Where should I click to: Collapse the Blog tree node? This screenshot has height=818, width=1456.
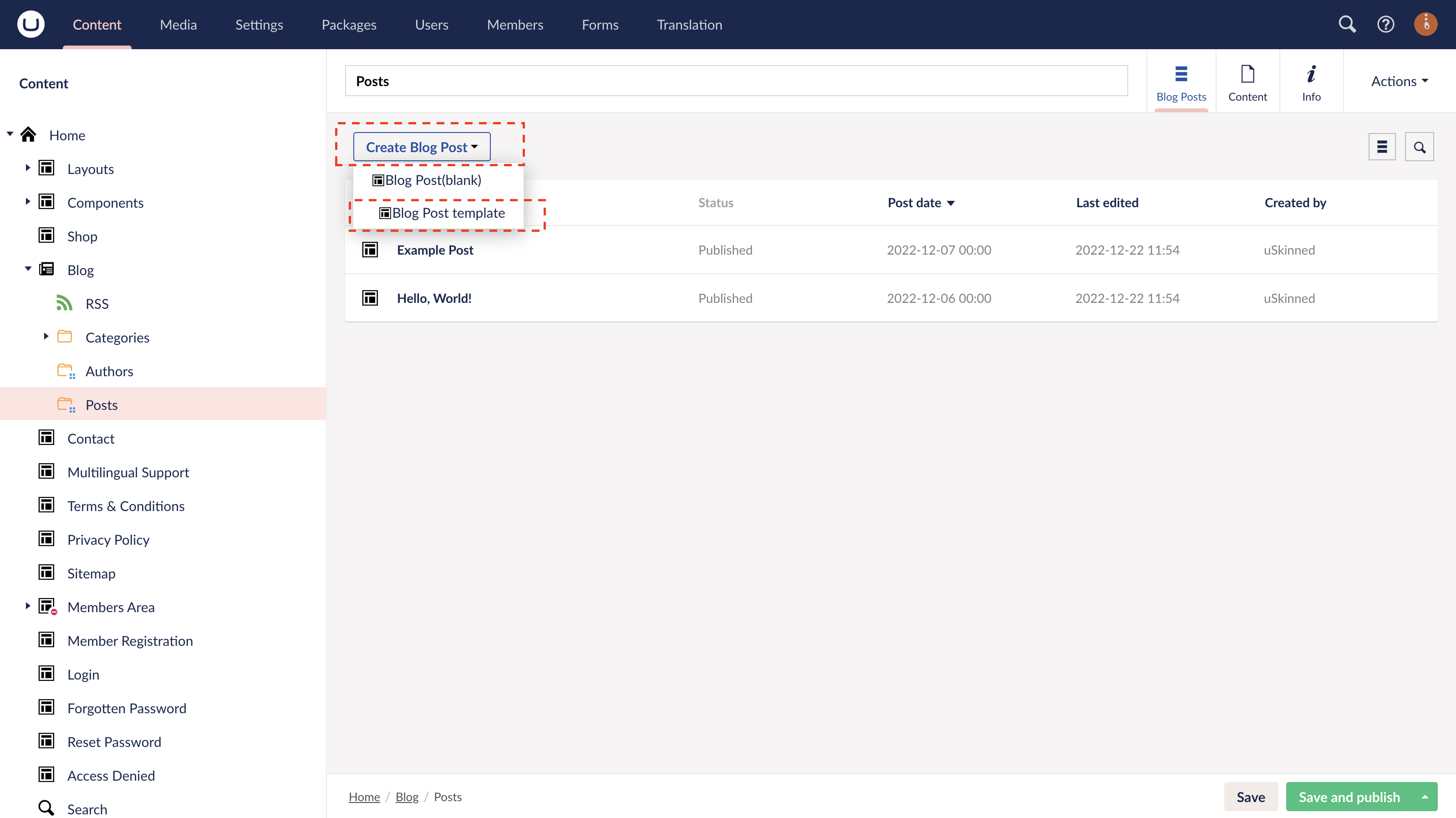[x=28, y=269]
